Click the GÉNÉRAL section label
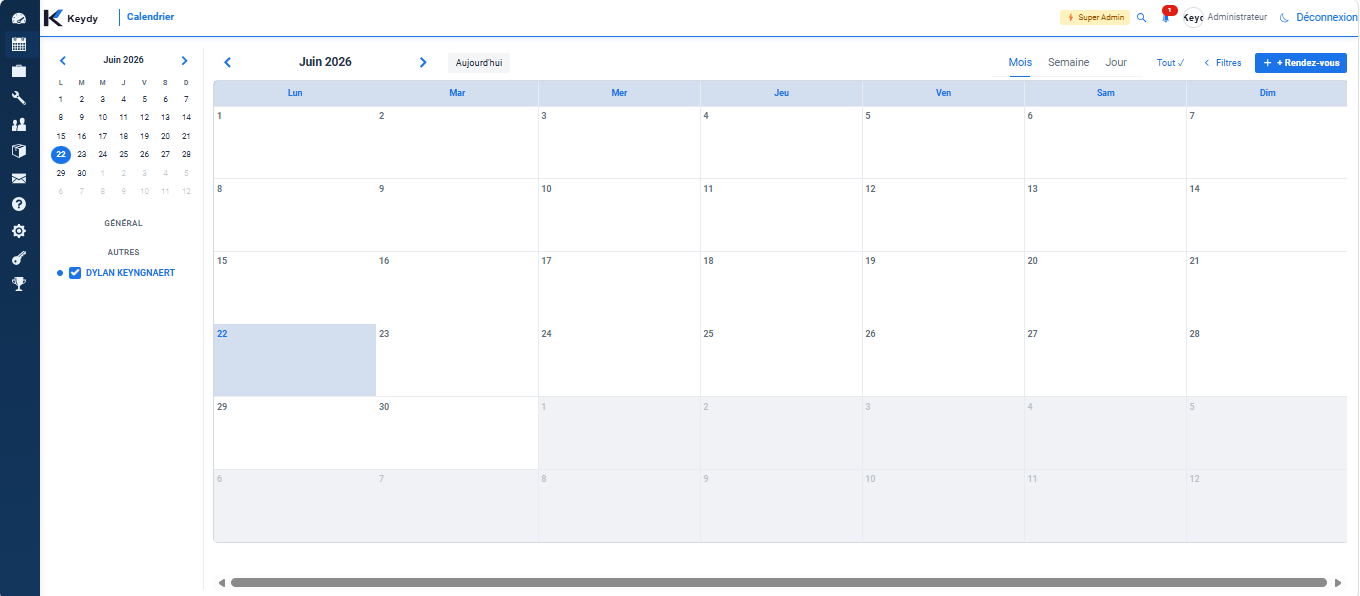This screenshot has height=596, width=1360. point(123,223)
